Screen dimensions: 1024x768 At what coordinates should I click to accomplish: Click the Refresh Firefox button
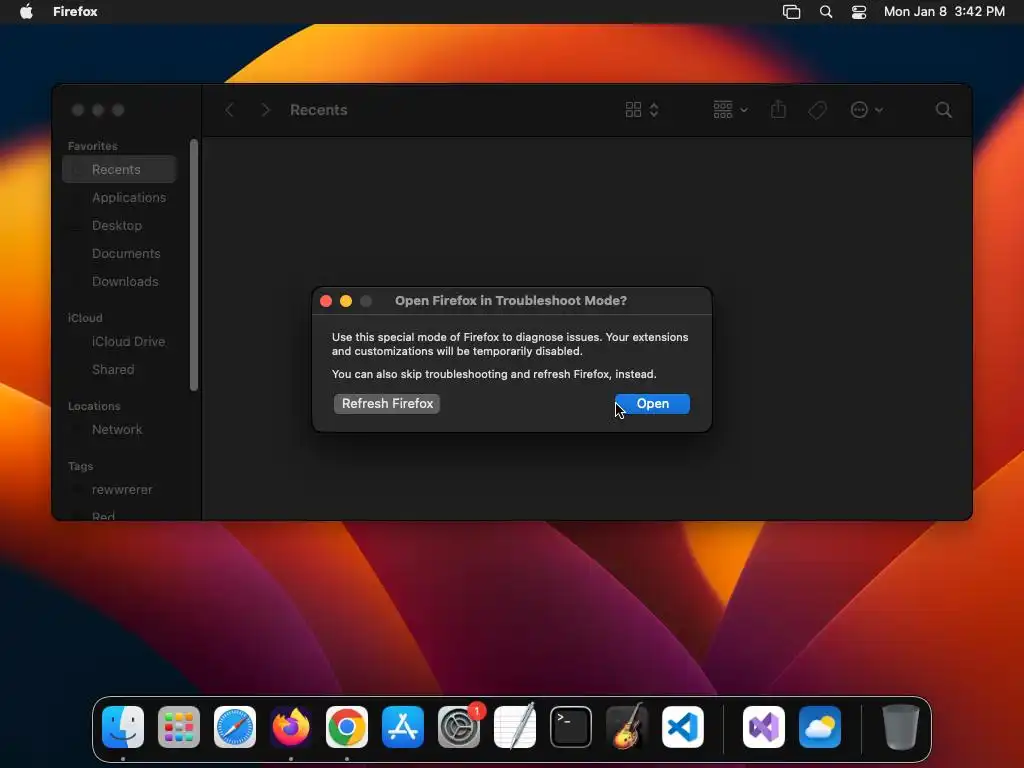click(x=387, y=404)
